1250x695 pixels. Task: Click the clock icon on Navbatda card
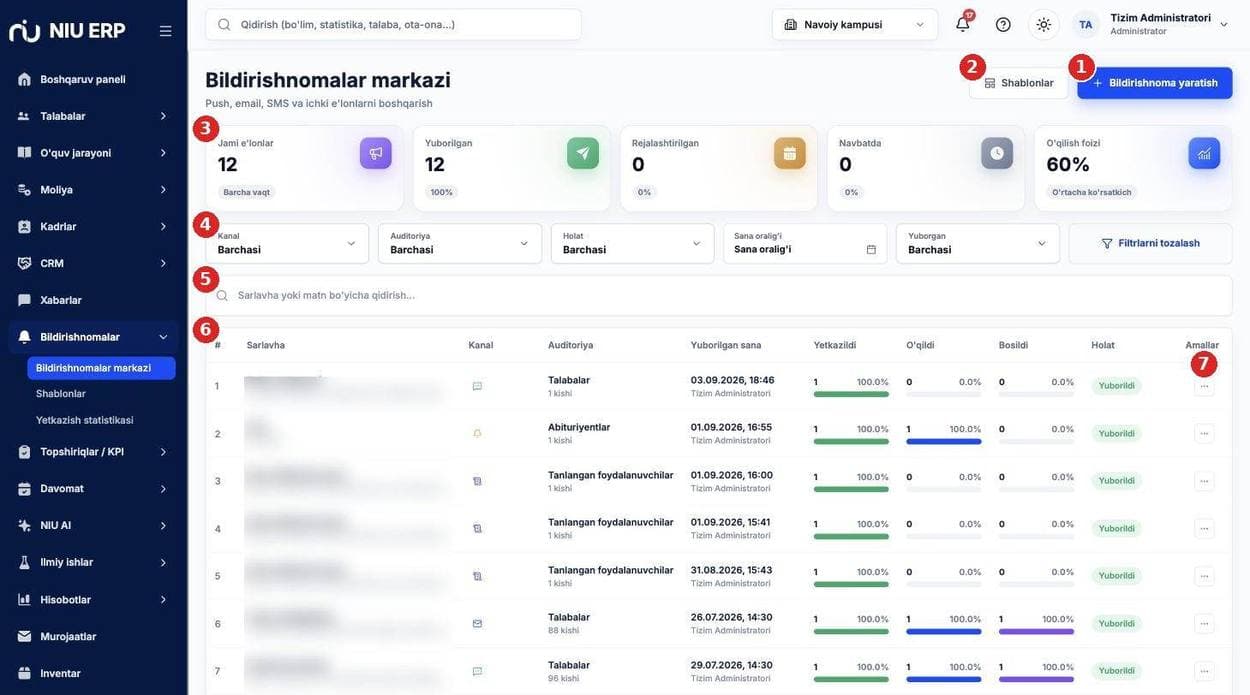pos(997,153)
